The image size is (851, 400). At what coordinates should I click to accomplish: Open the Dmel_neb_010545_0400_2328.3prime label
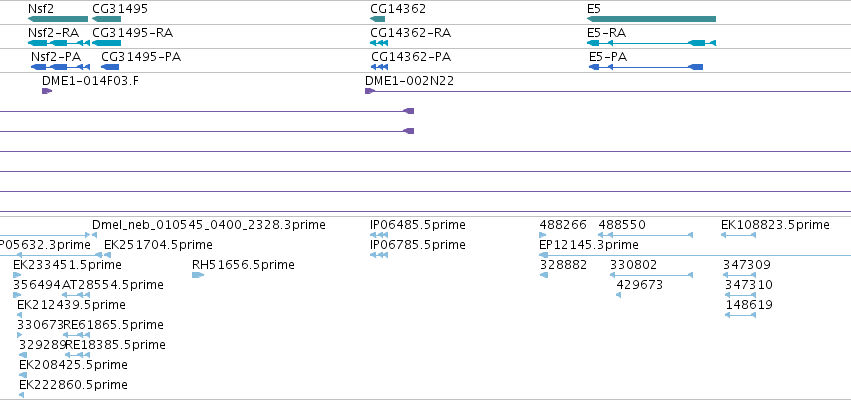pos(209,225)
